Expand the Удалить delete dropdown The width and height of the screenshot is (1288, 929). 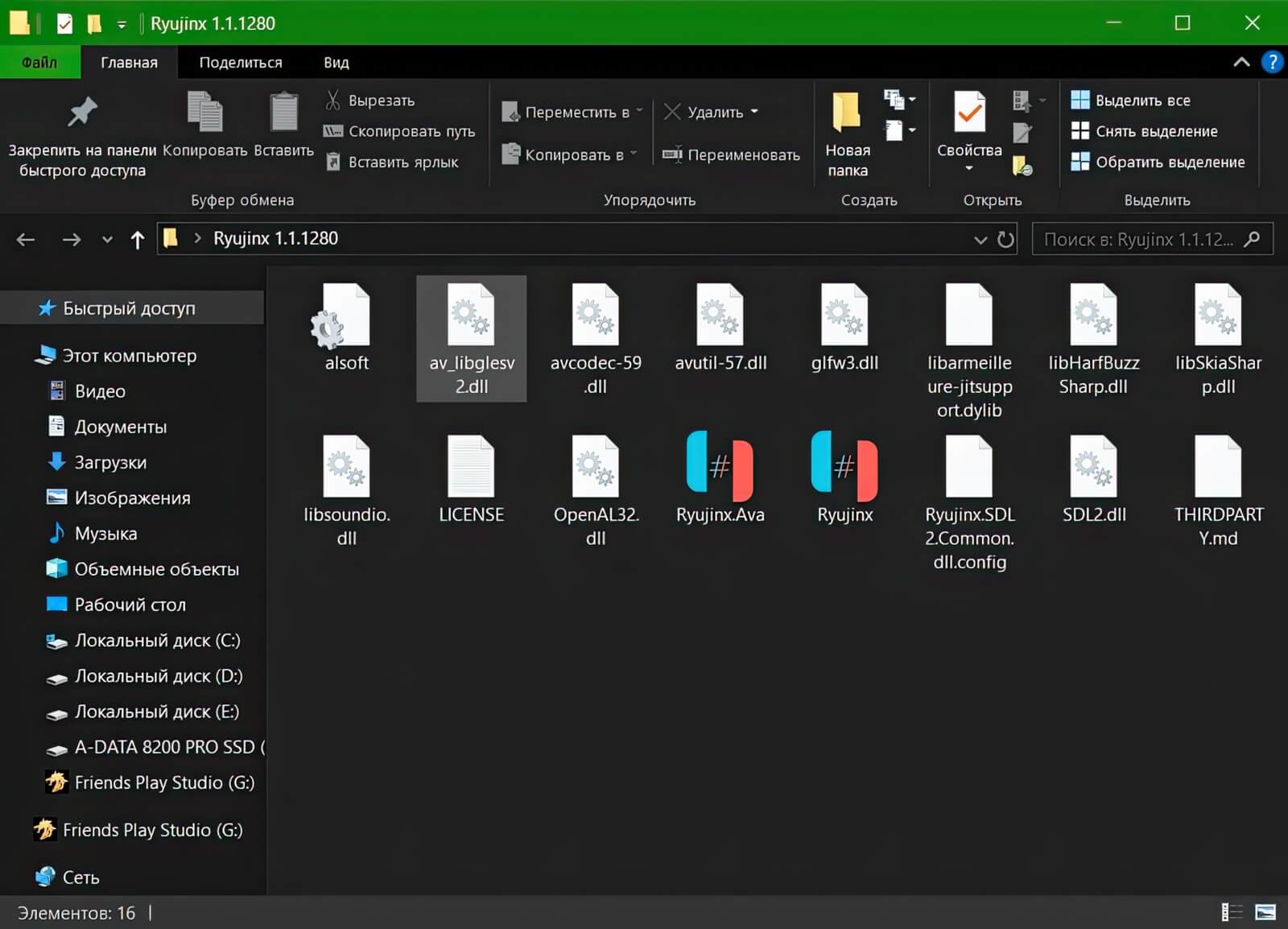coord(754,112)
